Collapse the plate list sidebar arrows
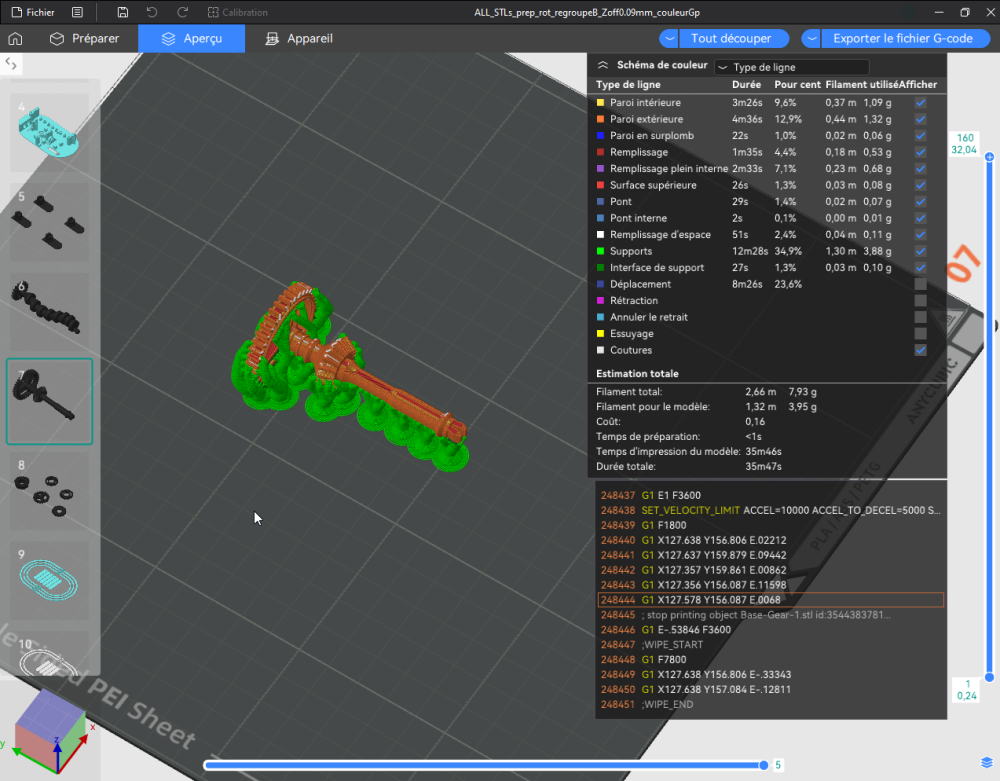Viewport: 1000px width, 781px height. [x=11, y=62]
